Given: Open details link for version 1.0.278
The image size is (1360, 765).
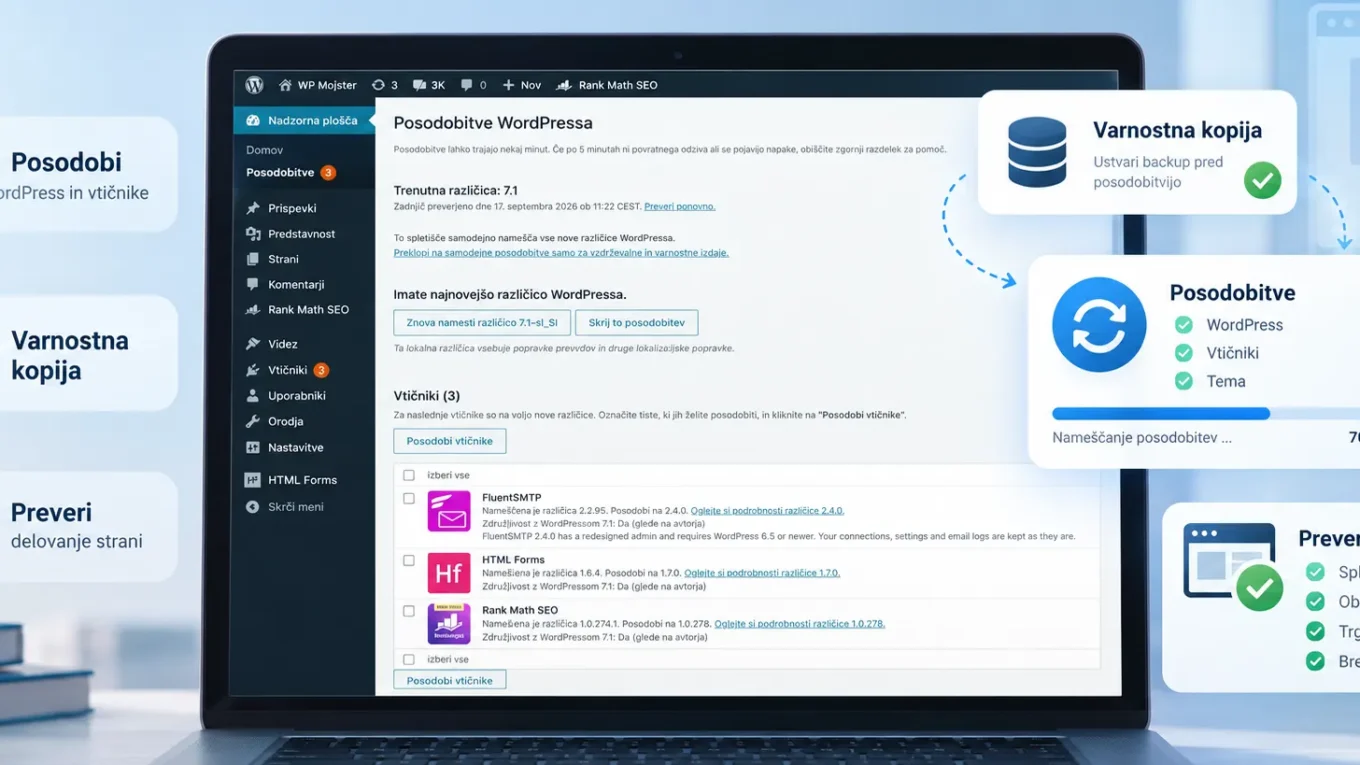Looking at the screenshot, I should click(x=799, y=624).
